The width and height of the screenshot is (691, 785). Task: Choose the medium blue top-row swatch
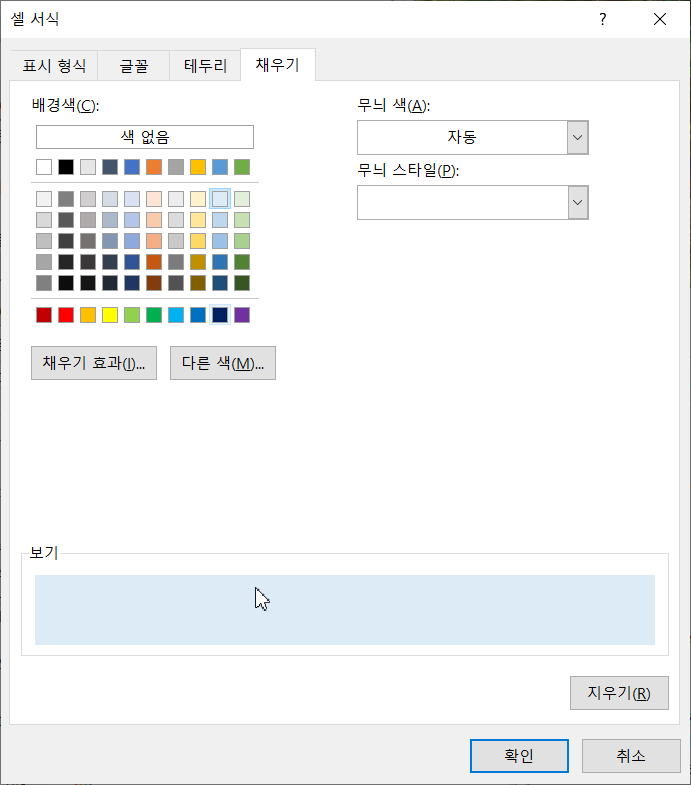click(x=132, y=167)
